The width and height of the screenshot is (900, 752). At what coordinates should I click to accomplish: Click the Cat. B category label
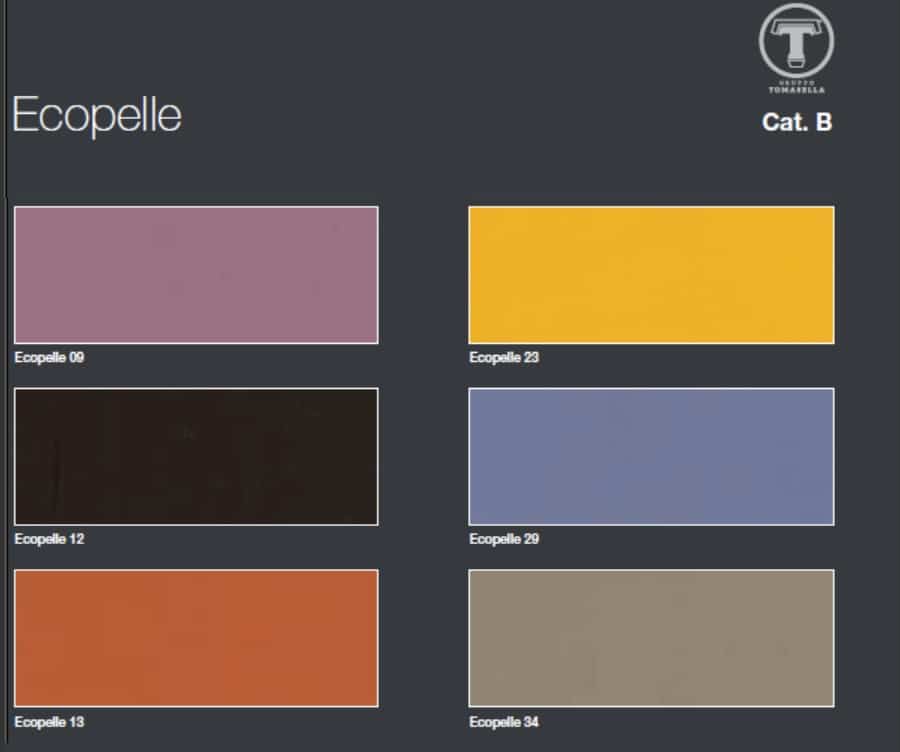(797, 122)
